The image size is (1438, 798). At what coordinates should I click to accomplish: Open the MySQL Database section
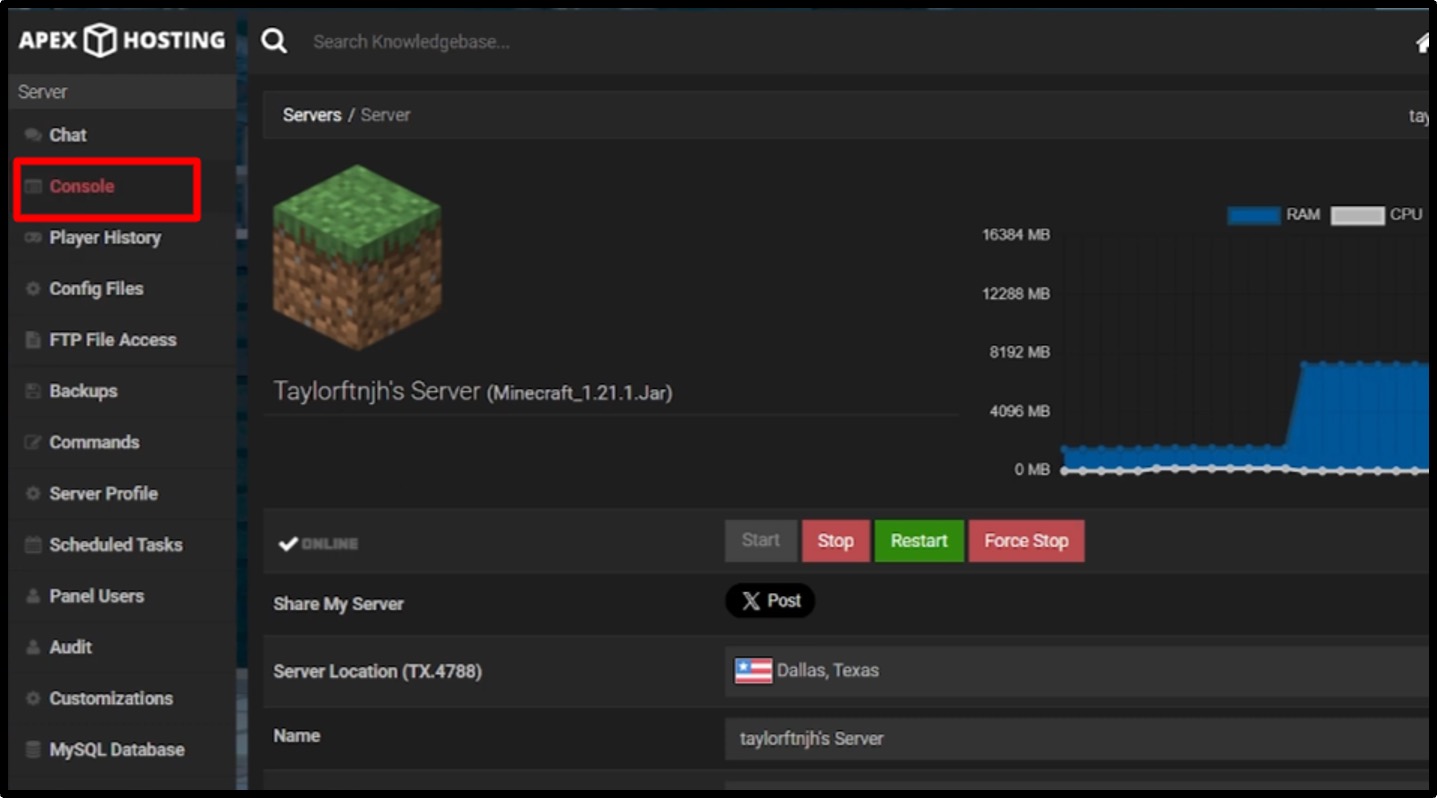pos(115,750)
